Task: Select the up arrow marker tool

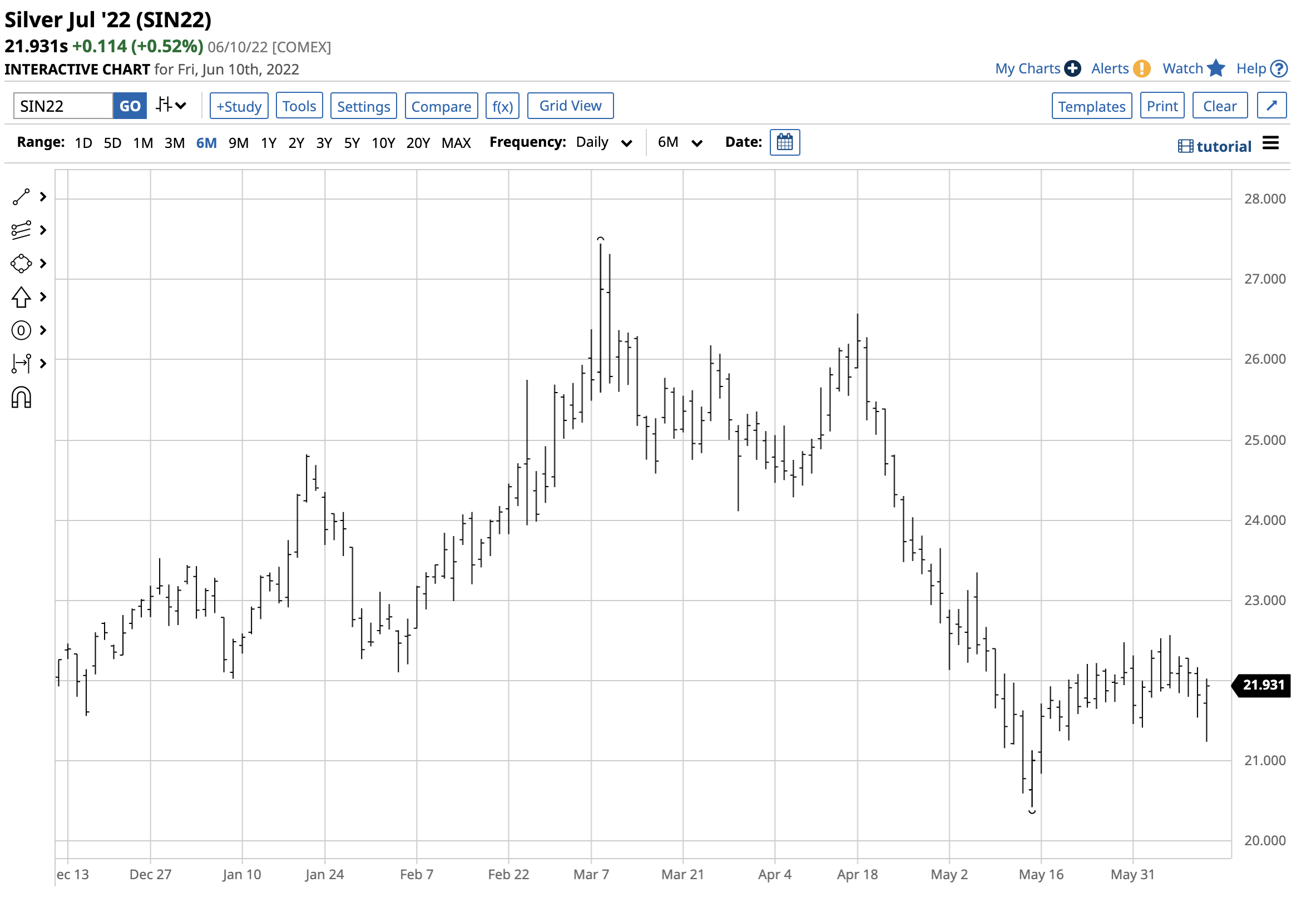Action: coord(21,297)
